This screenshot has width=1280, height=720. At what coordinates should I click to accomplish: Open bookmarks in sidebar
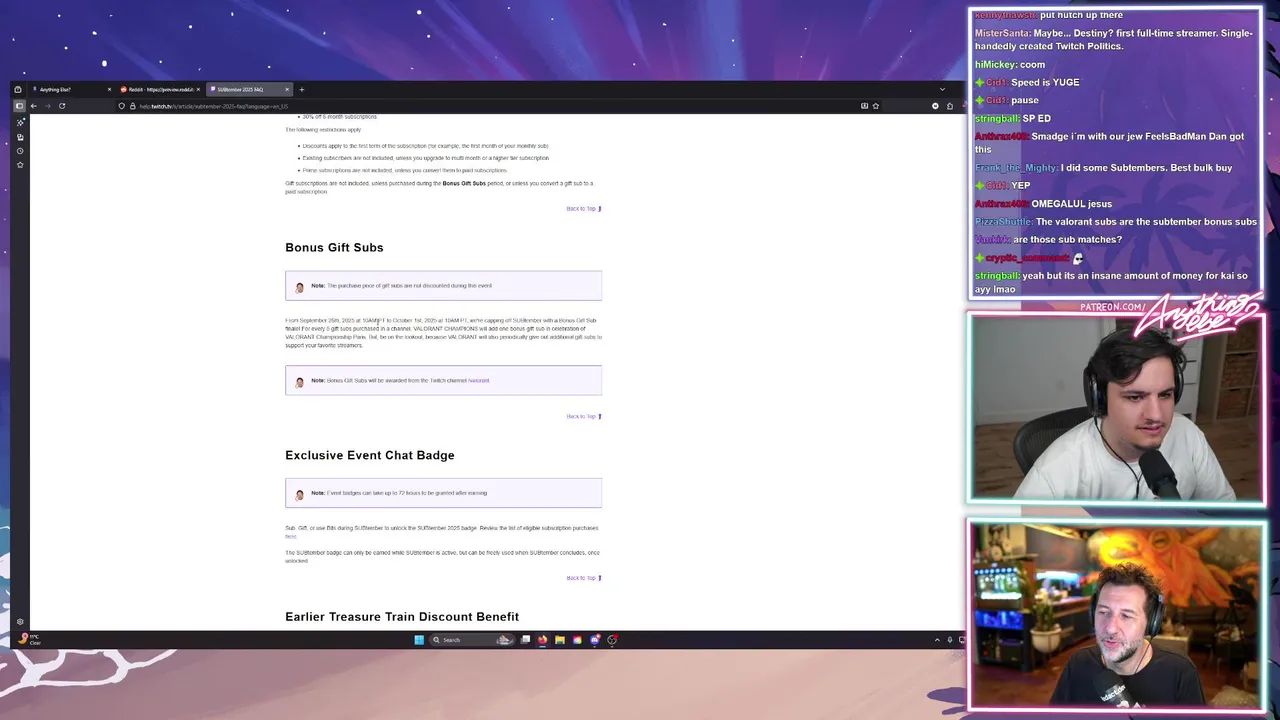(20, 165)
